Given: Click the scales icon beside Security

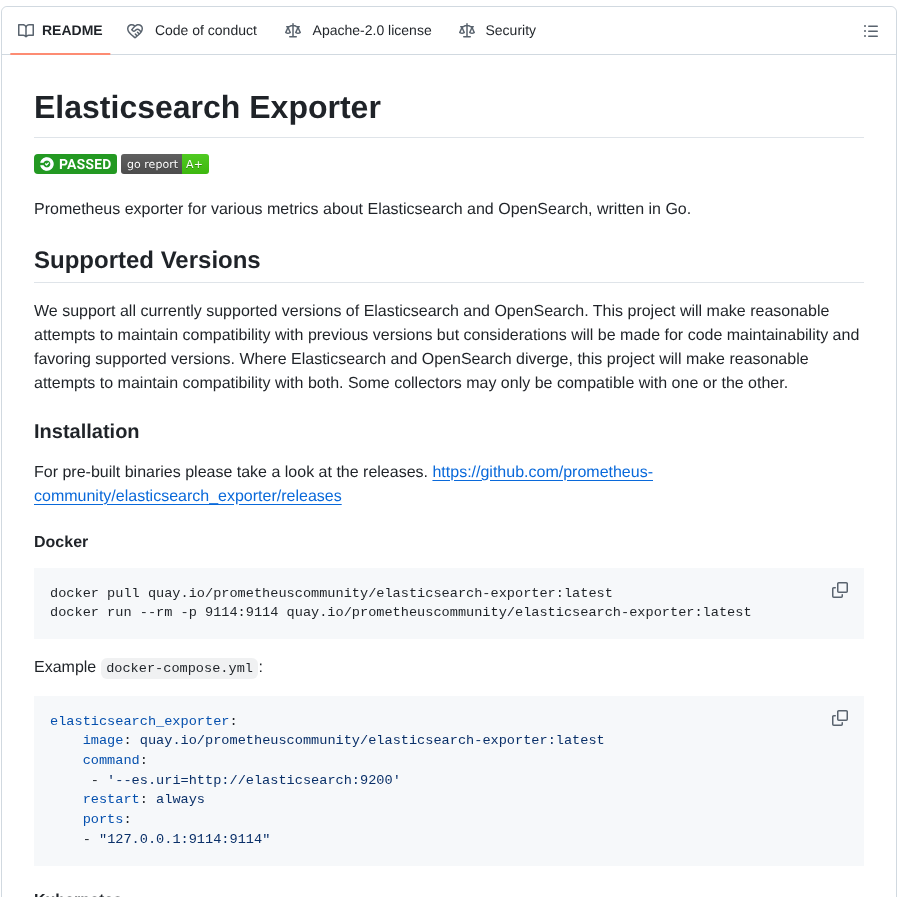Looking at the screenshot, I should (466, 30).
